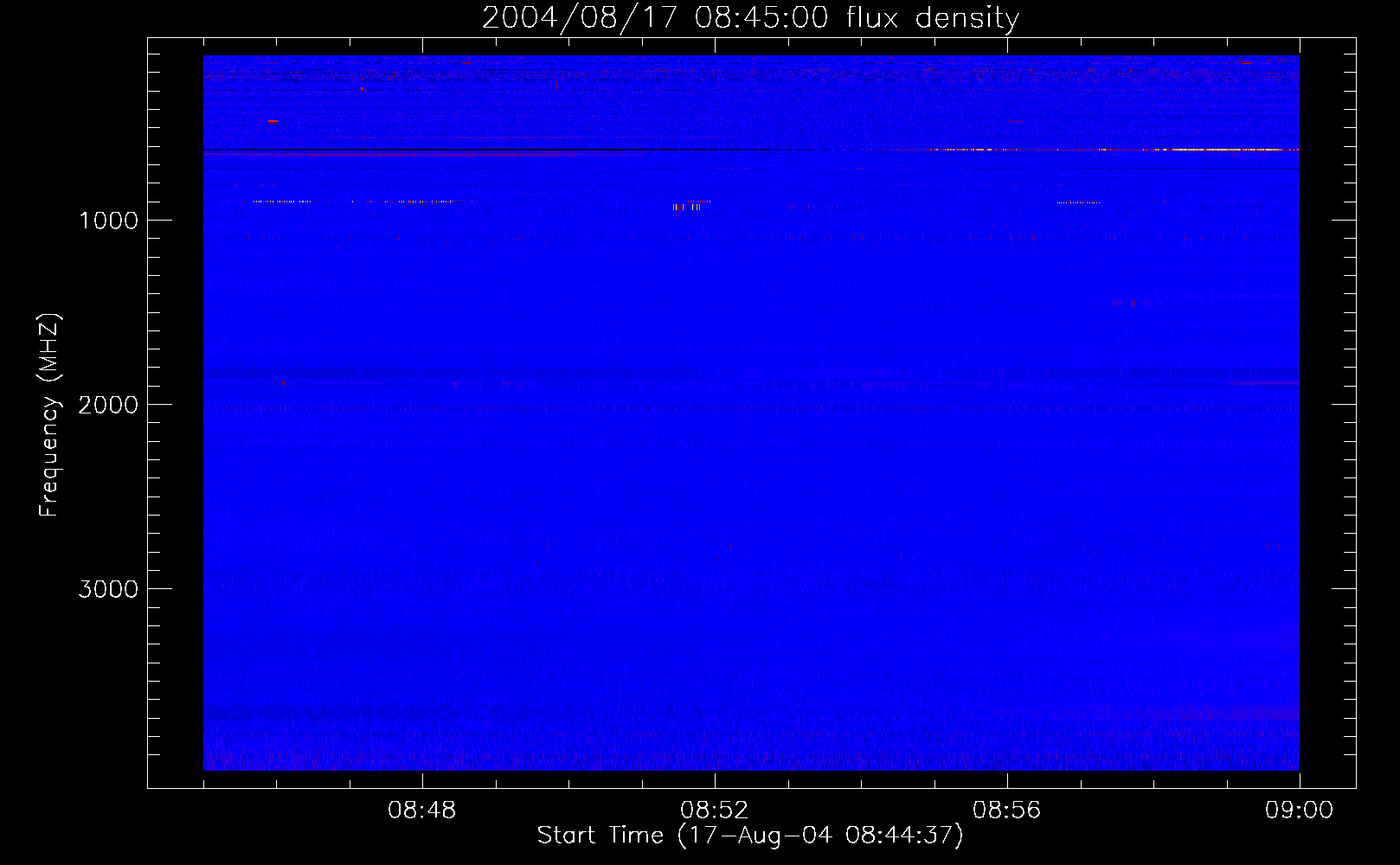Click the red burst cluster just before 08:52
This screenshot has height=865, width=1400.
tap(687, 207)
